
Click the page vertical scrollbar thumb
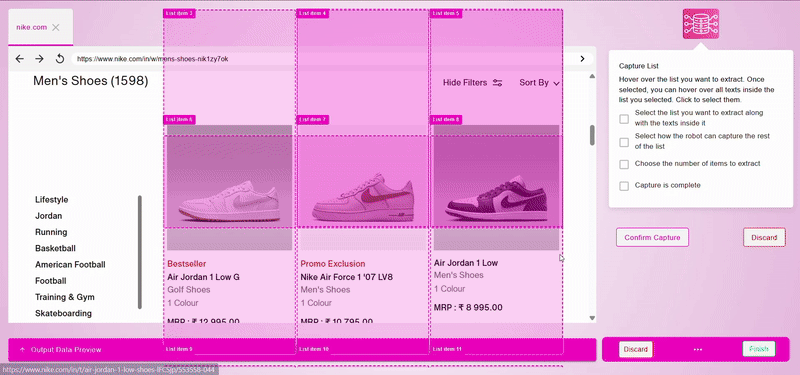pyautogui.click(x=592, y=135)
